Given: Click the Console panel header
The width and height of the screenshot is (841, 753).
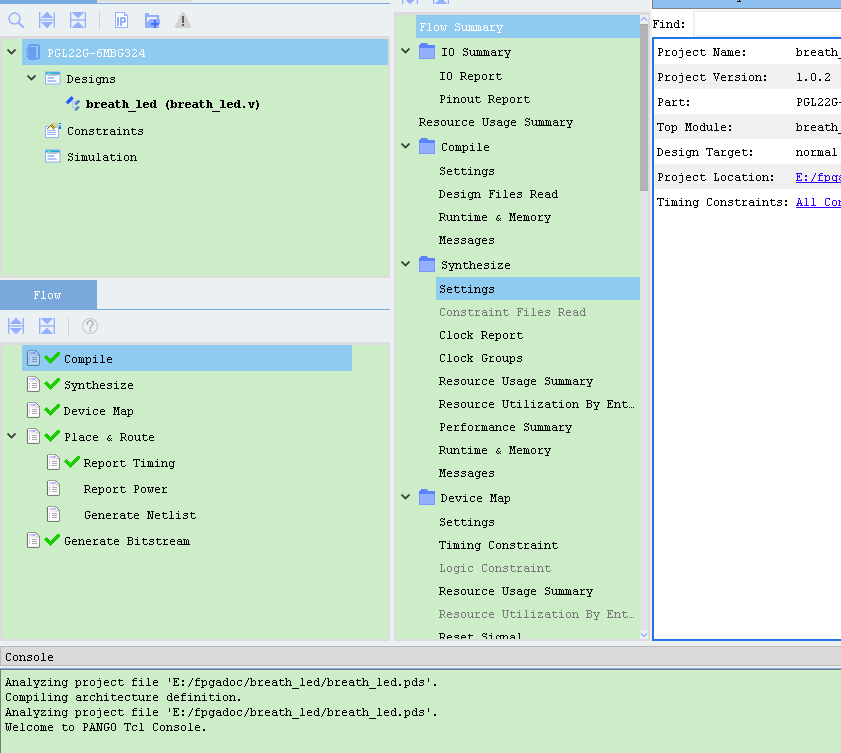Looking at the screenshot, I should tap(420, 657).
